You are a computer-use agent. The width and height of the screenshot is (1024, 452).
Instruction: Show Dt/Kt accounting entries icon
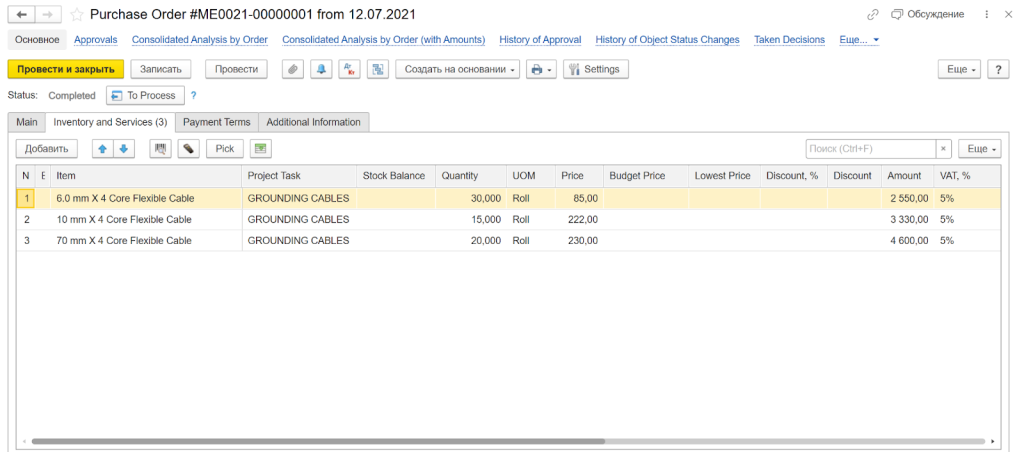(x=349, y=69)
